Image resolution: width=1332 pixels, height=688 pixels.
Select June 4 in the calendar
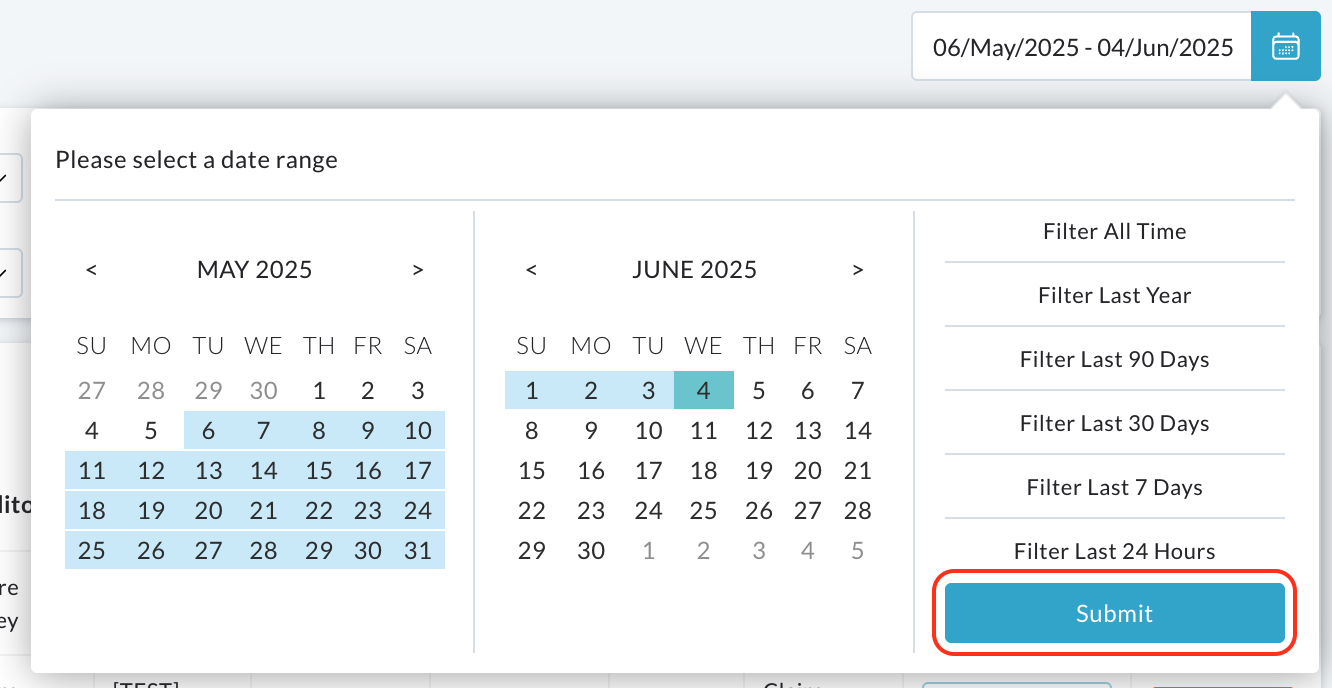click(x=704, y=391)
